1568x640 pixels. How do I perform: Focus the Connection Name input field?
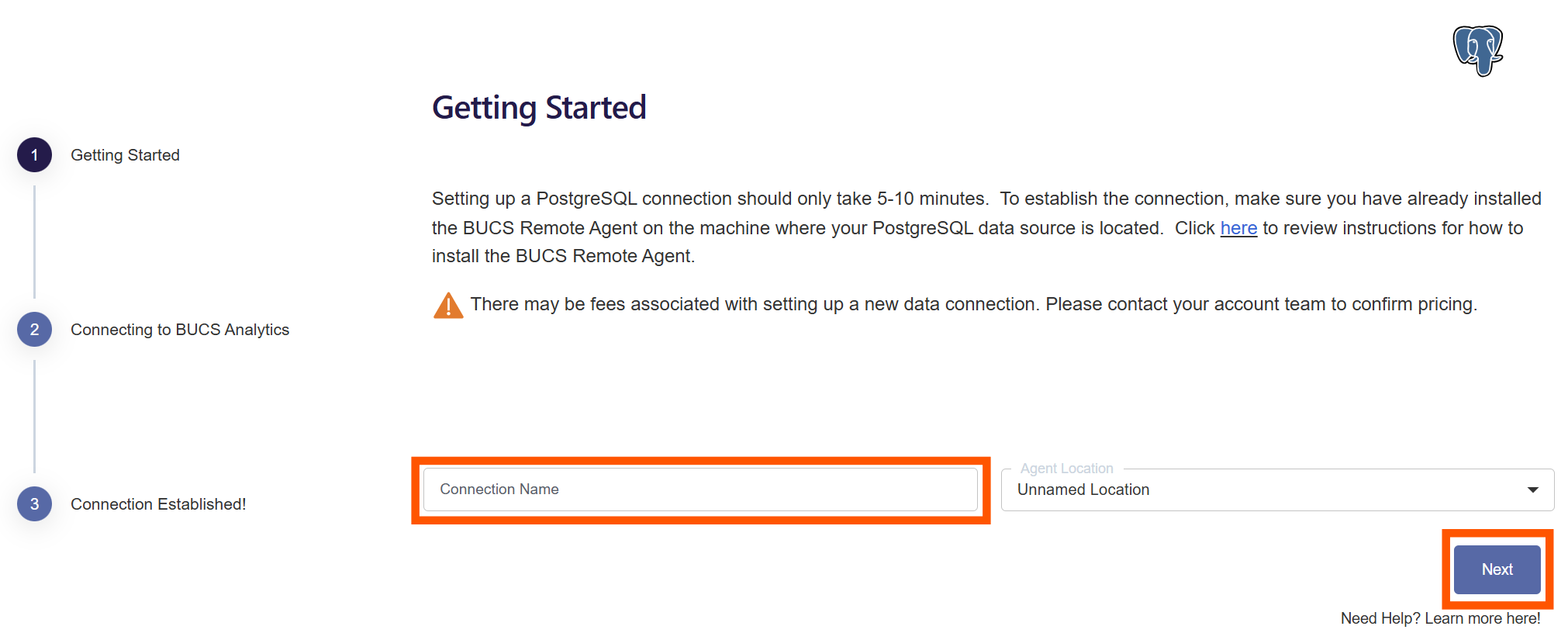[x=700, y=490]
